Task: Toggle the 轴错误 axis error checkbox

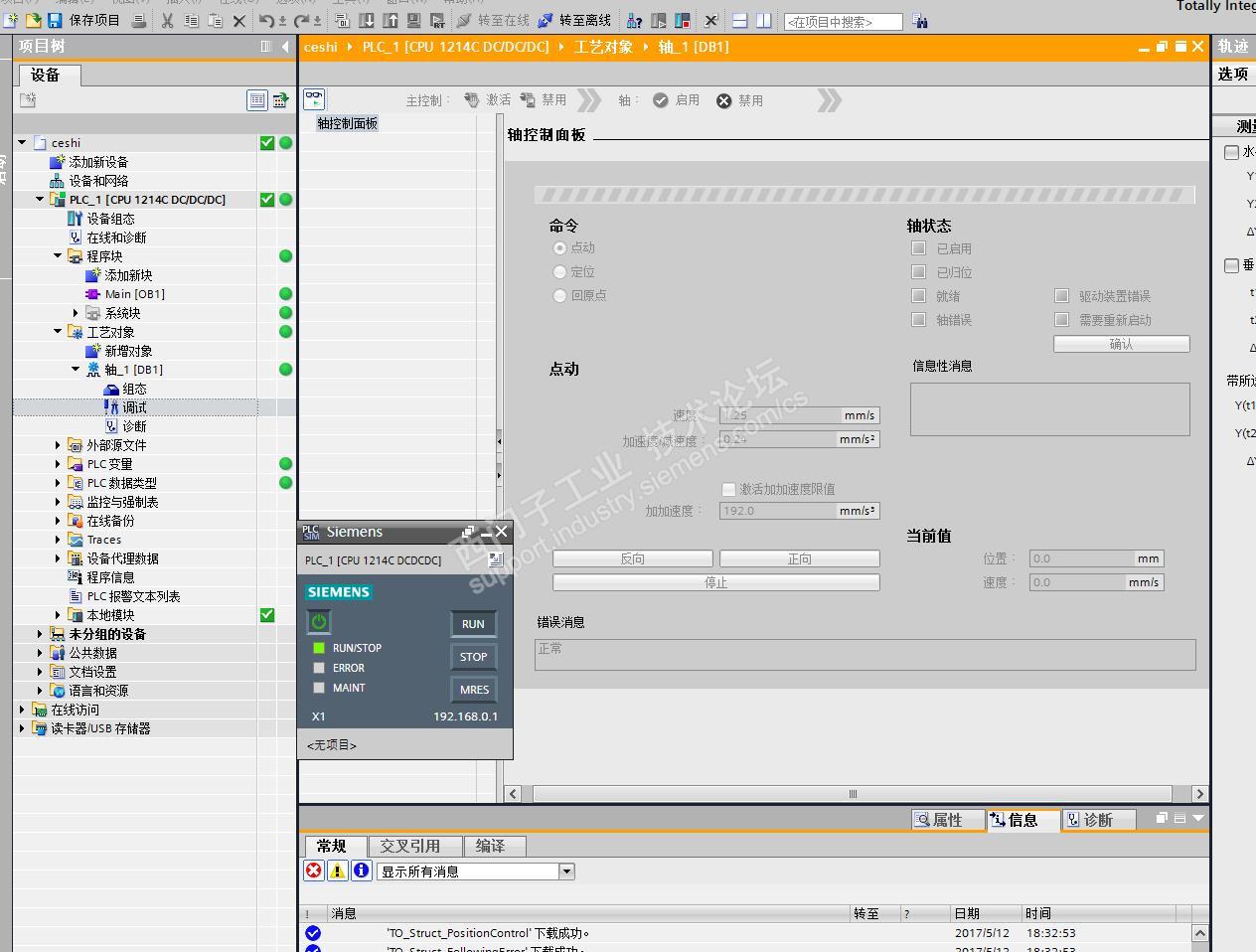Action: point(919,319)
